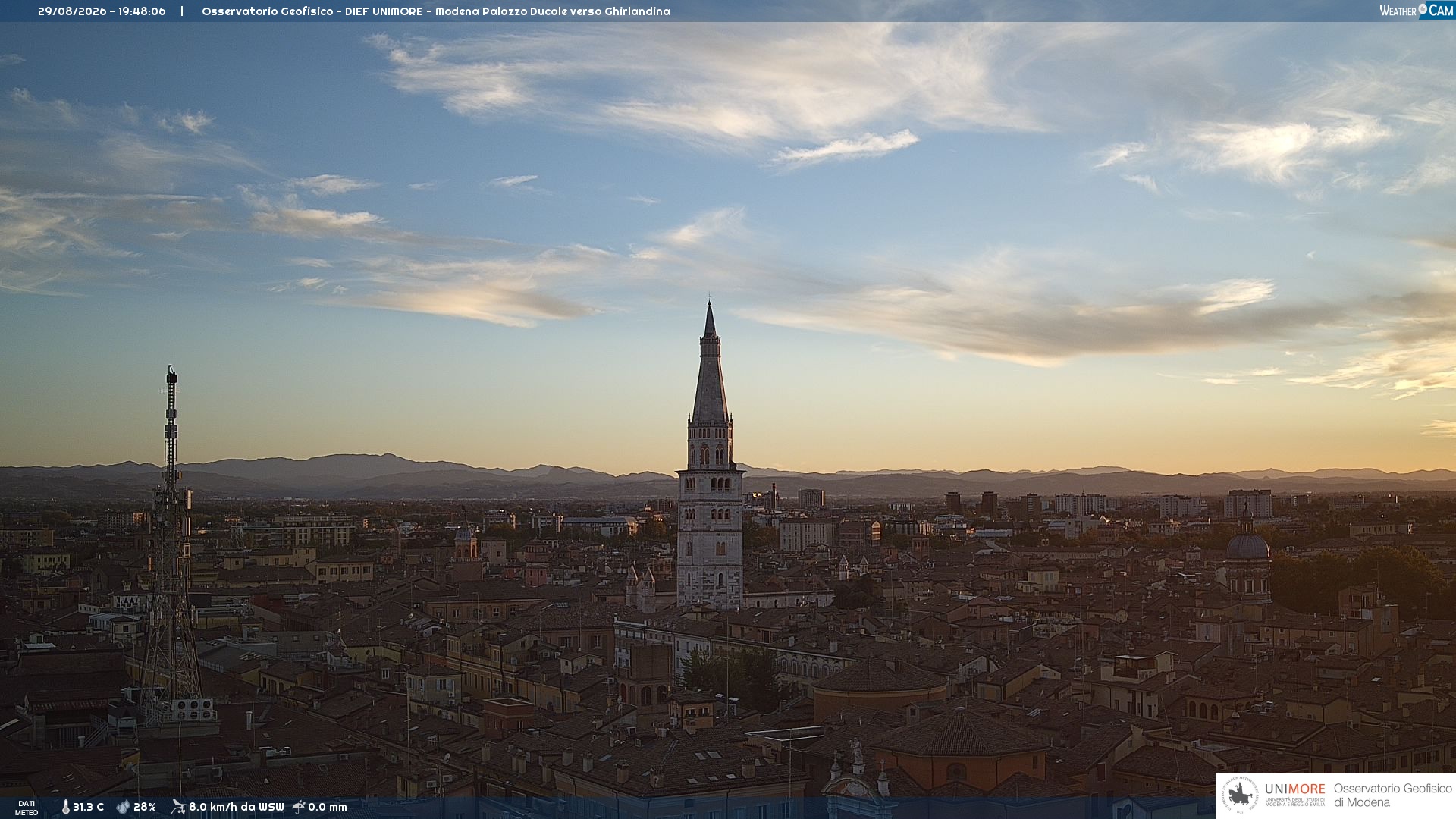This screenshot has width=1456, height=819.
Task: Click the umbrella rainfall icon
Action: [299, 807]
